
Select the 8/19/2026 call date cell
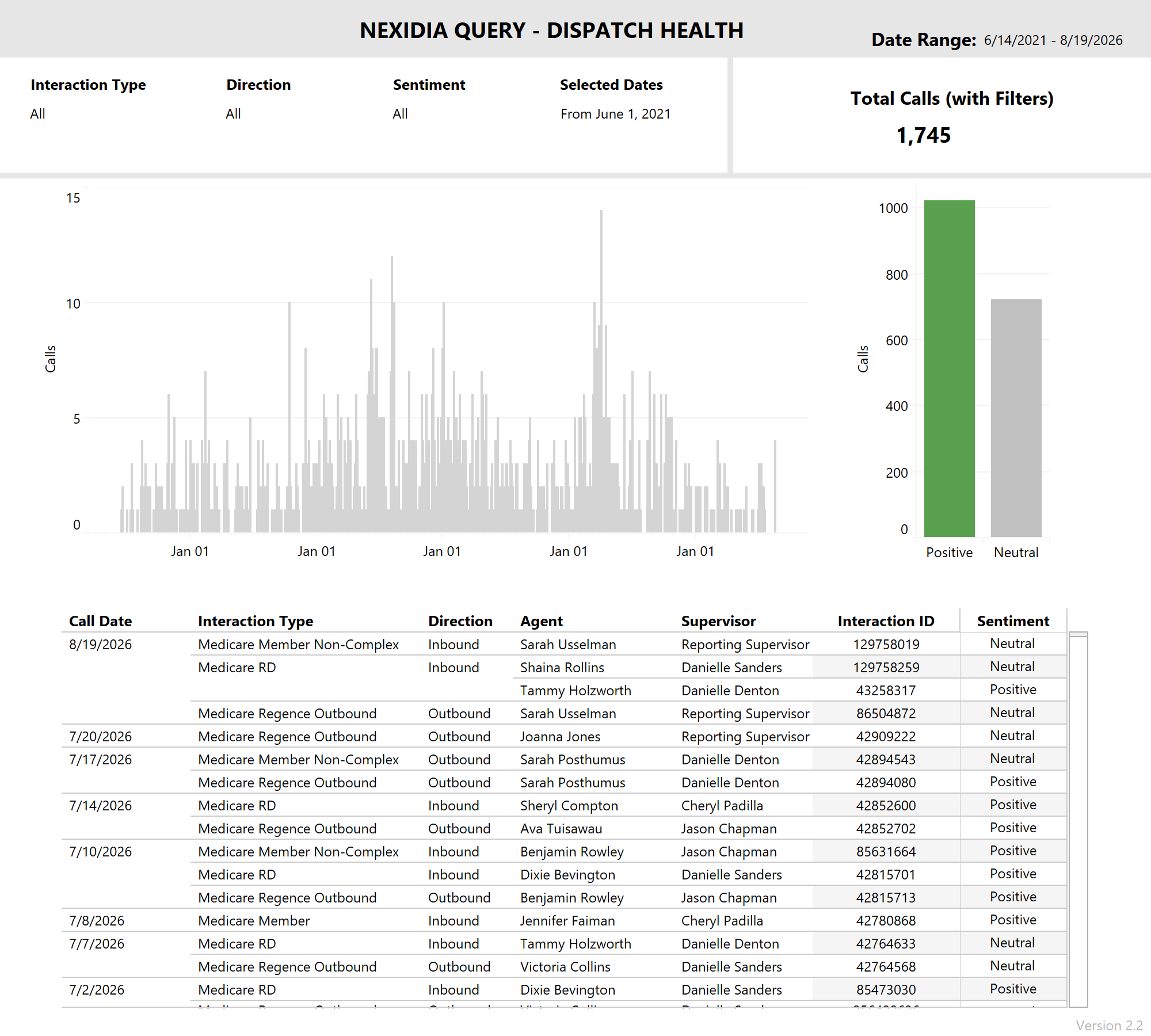coord(100,644)
